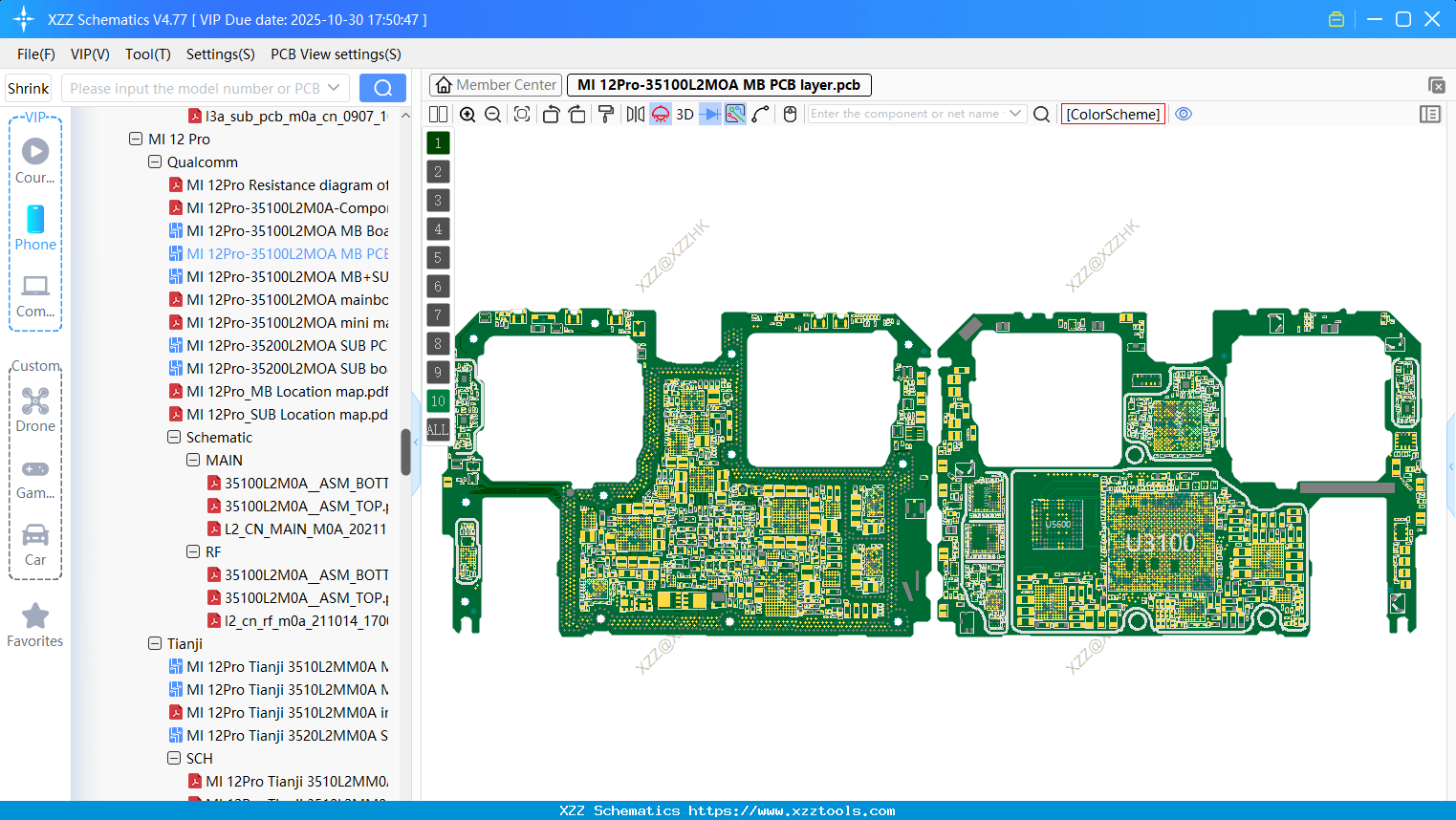Select the split-screen view icon
This screenshot has width=1456, height=820.
(438, 114)
